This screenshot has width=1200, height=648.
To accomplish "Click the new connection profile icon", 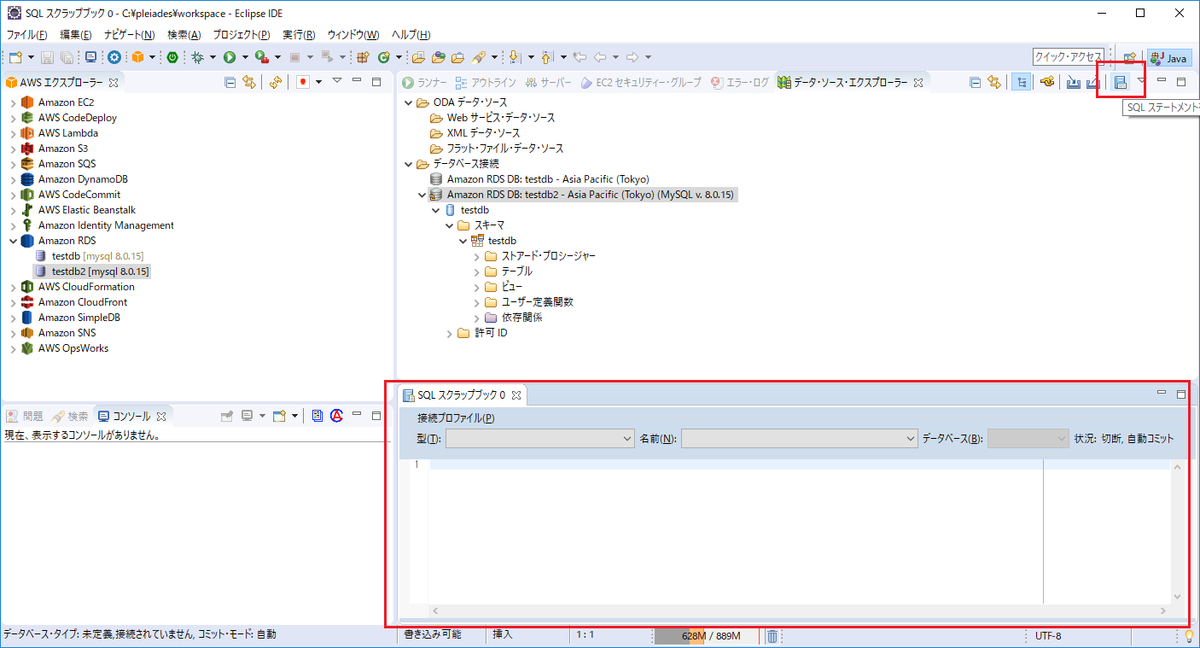I will pos(1047,82).
